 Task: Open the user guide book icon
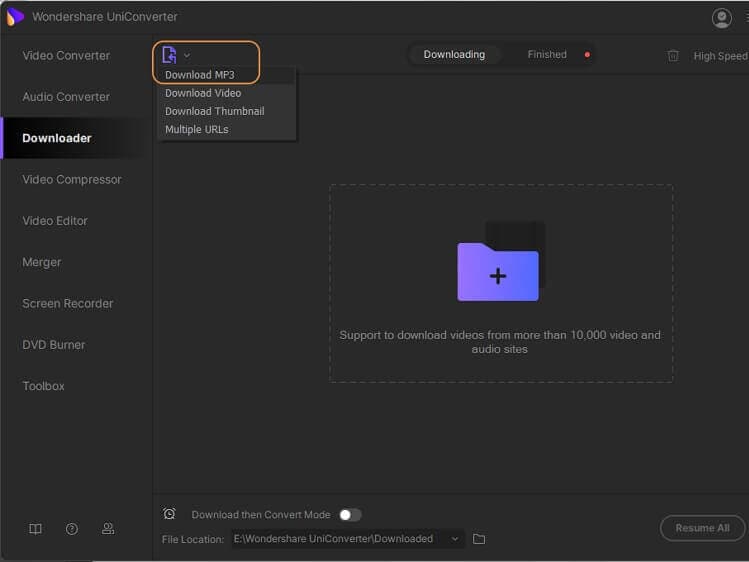[x=35, y=529]
